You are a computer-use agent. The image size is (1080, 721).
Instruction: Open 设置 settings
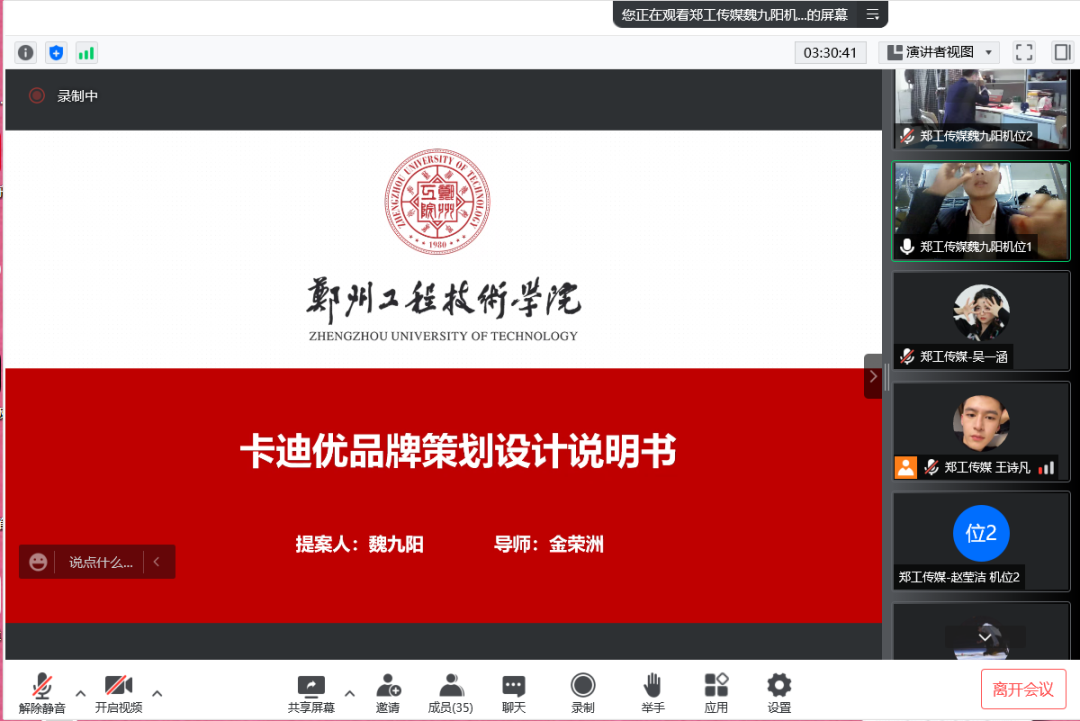pos(779,693)
